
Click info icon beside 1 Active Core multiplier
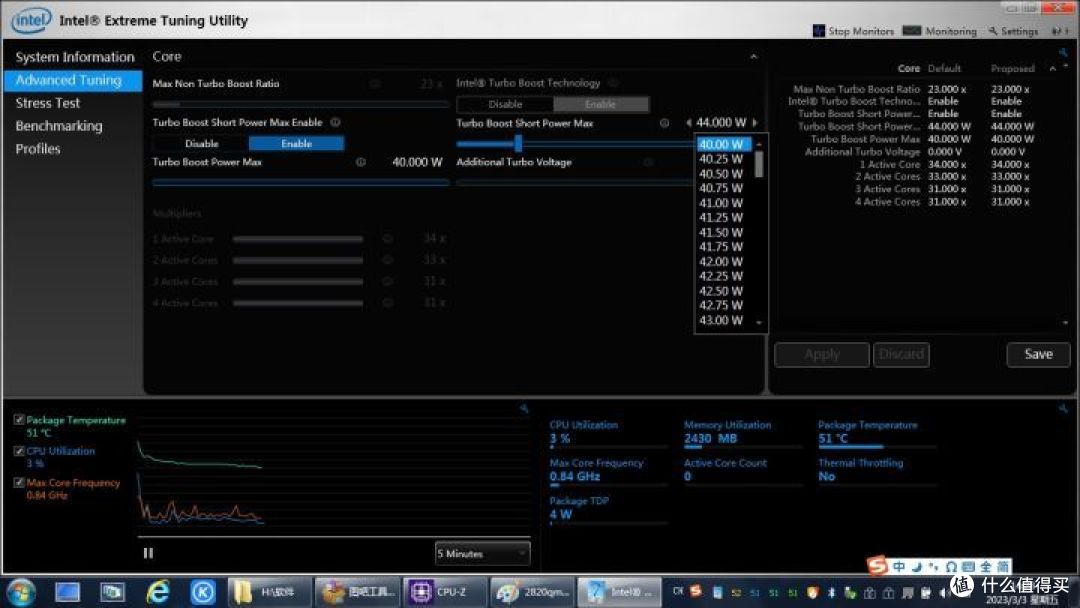(388, 238)
